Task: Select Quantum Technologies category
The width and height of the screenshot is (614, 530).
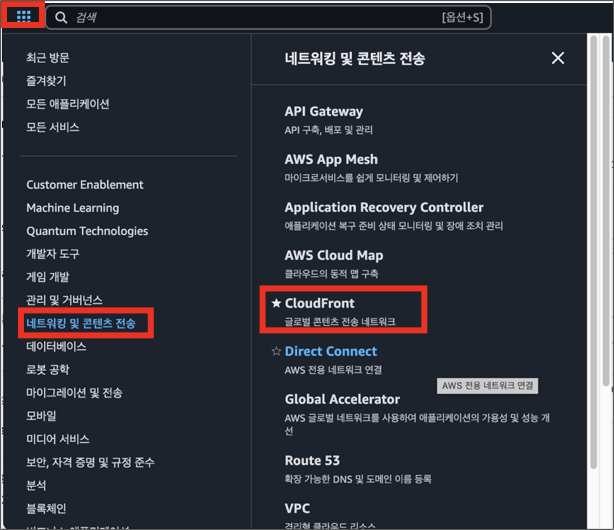Action: click(x=87, y=231)
